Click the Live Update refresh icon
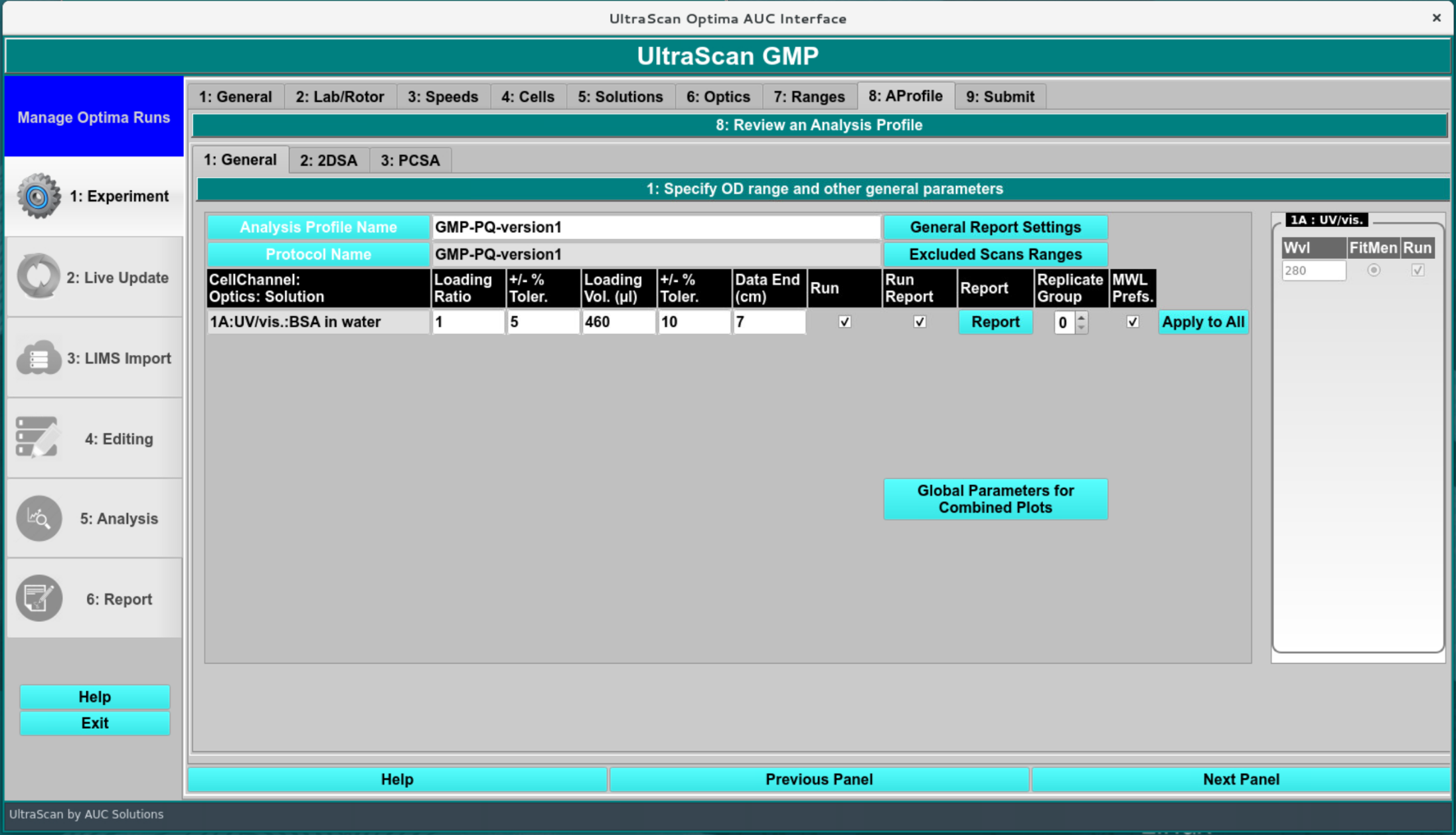This screenshot has height=835, width=1456. (38, 277)
